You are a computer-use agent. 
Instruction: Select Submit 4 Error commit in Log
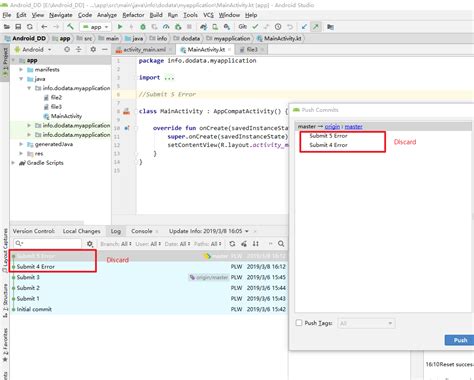pos(149,267)
